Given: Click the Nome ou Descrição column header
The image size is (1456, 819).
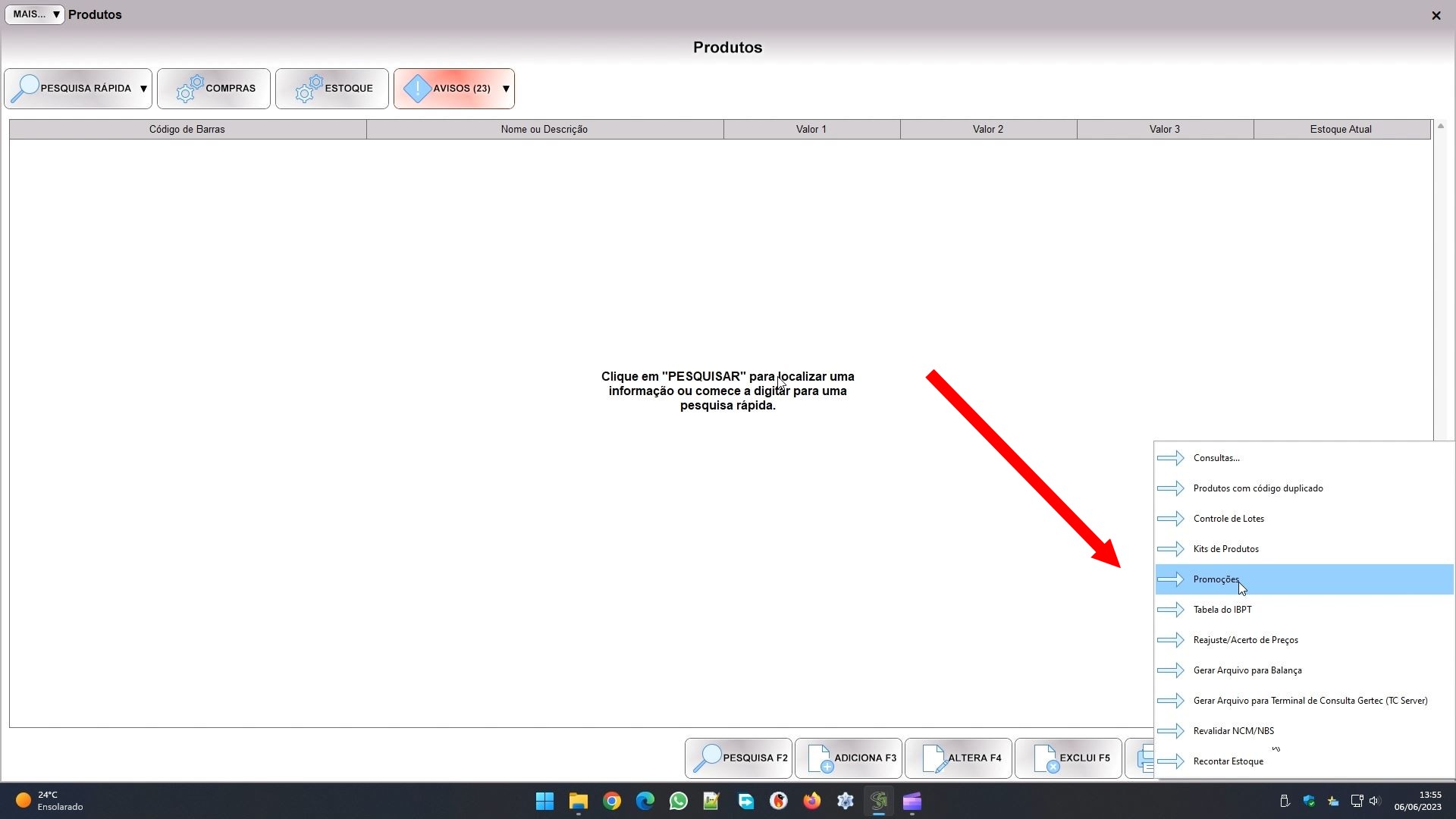Looking at the screenshot, I should (x=544, y=130).
